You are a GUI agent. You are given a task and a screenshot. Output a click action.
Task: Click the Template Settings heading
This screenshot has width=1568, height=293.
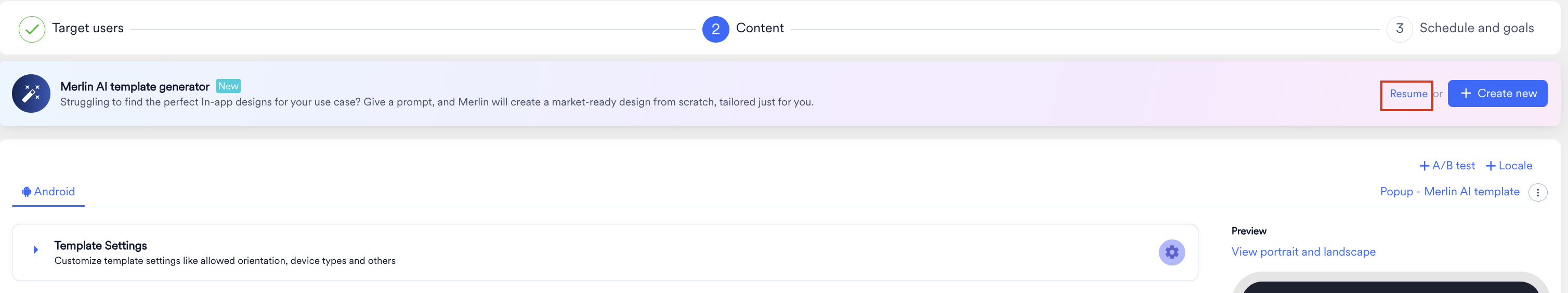100,246
